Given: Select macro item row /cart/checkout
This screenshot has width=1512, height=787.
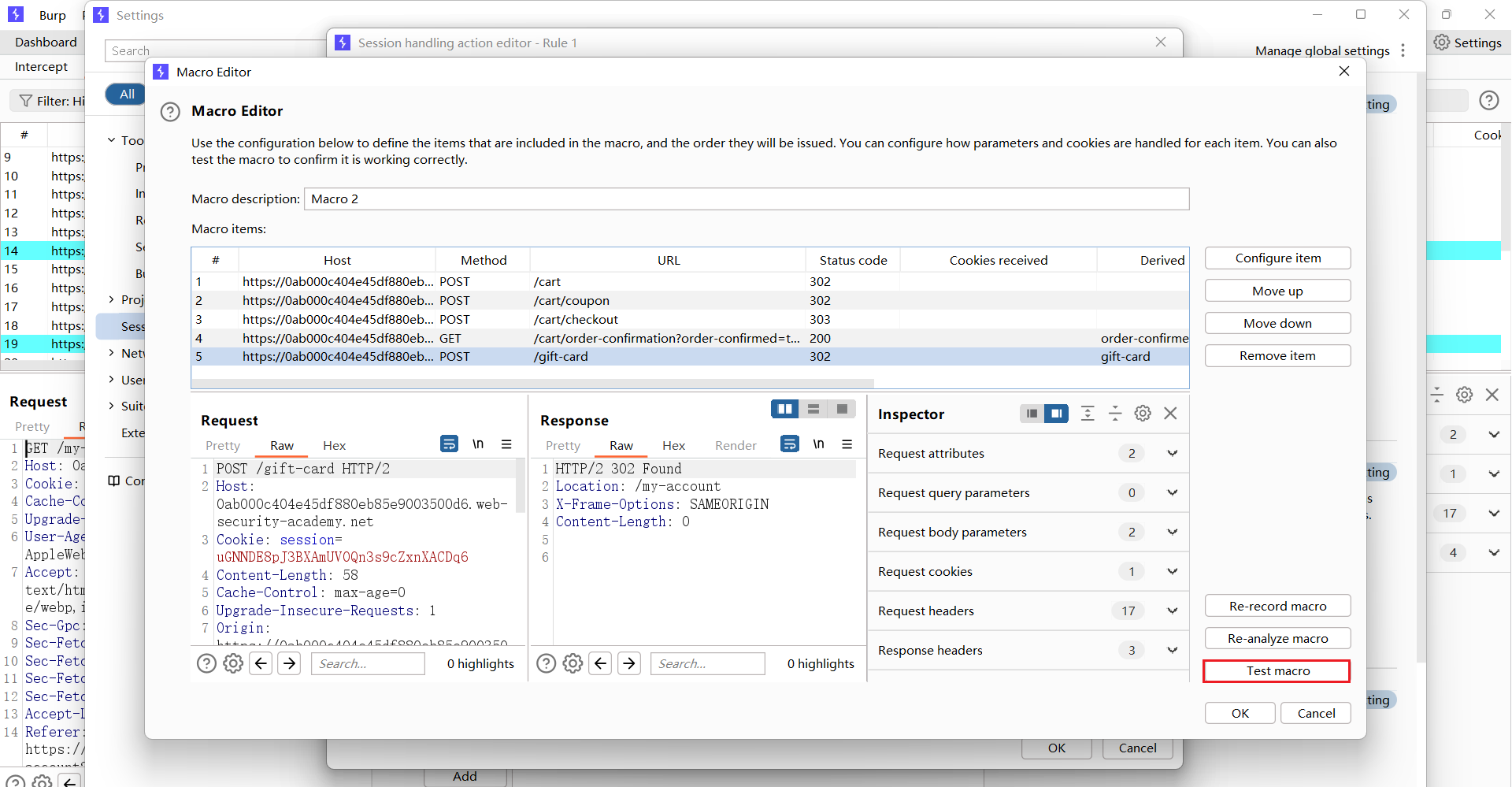Looking at the screenshot, I should (690, 320).
